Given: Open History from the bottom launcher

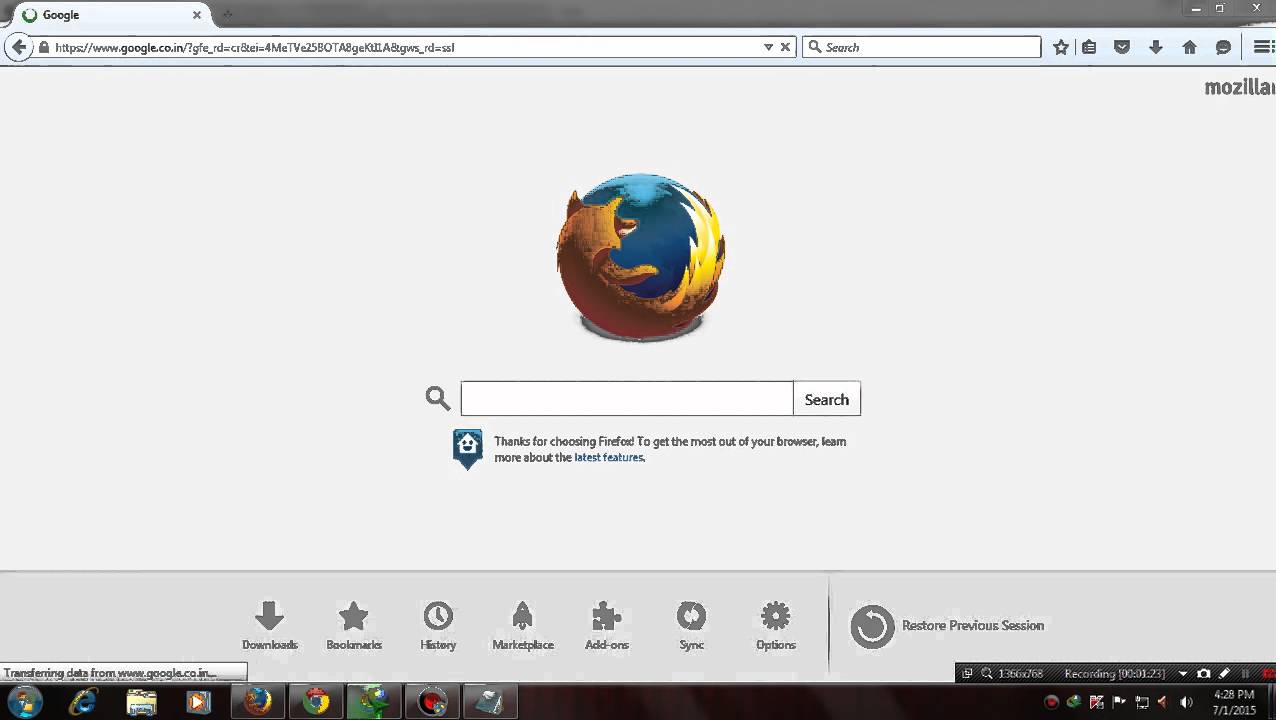Looking at the screenshot, I should click(438, 626).
